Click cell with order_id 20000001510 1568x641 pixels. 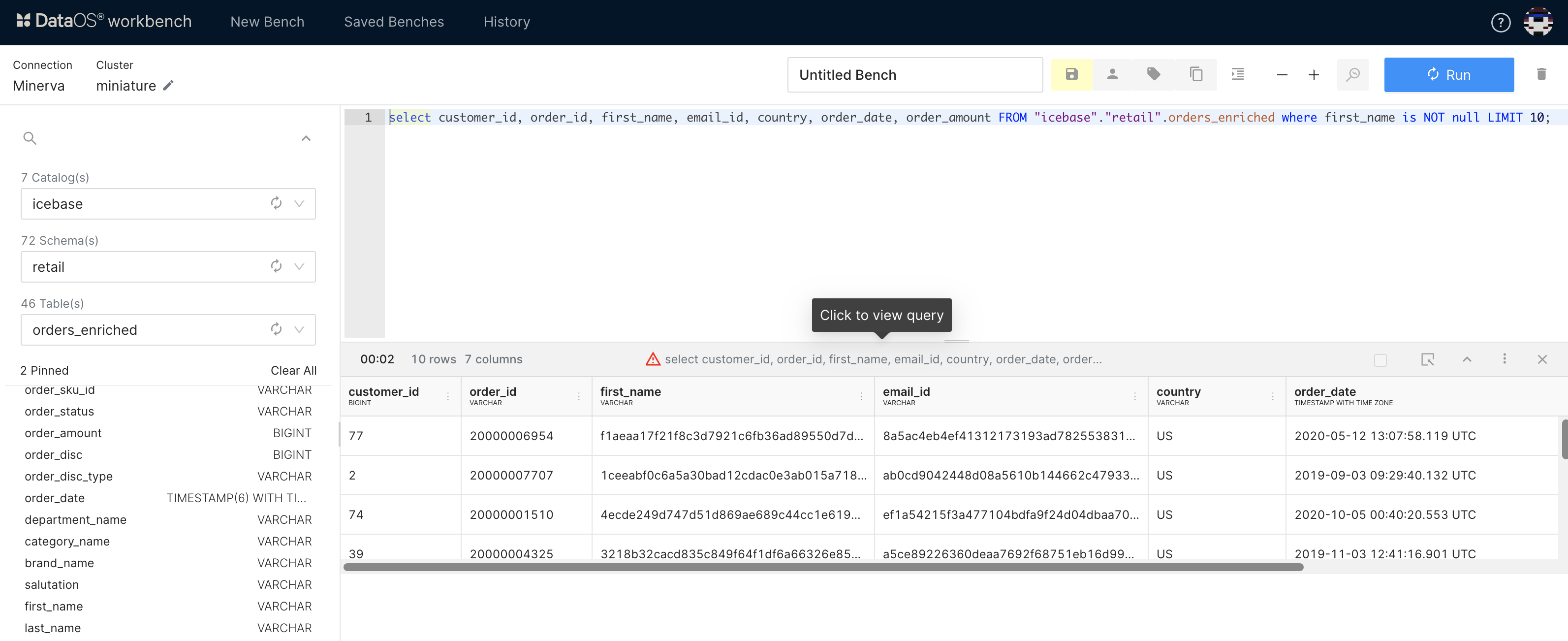click(x=526, y=515)
